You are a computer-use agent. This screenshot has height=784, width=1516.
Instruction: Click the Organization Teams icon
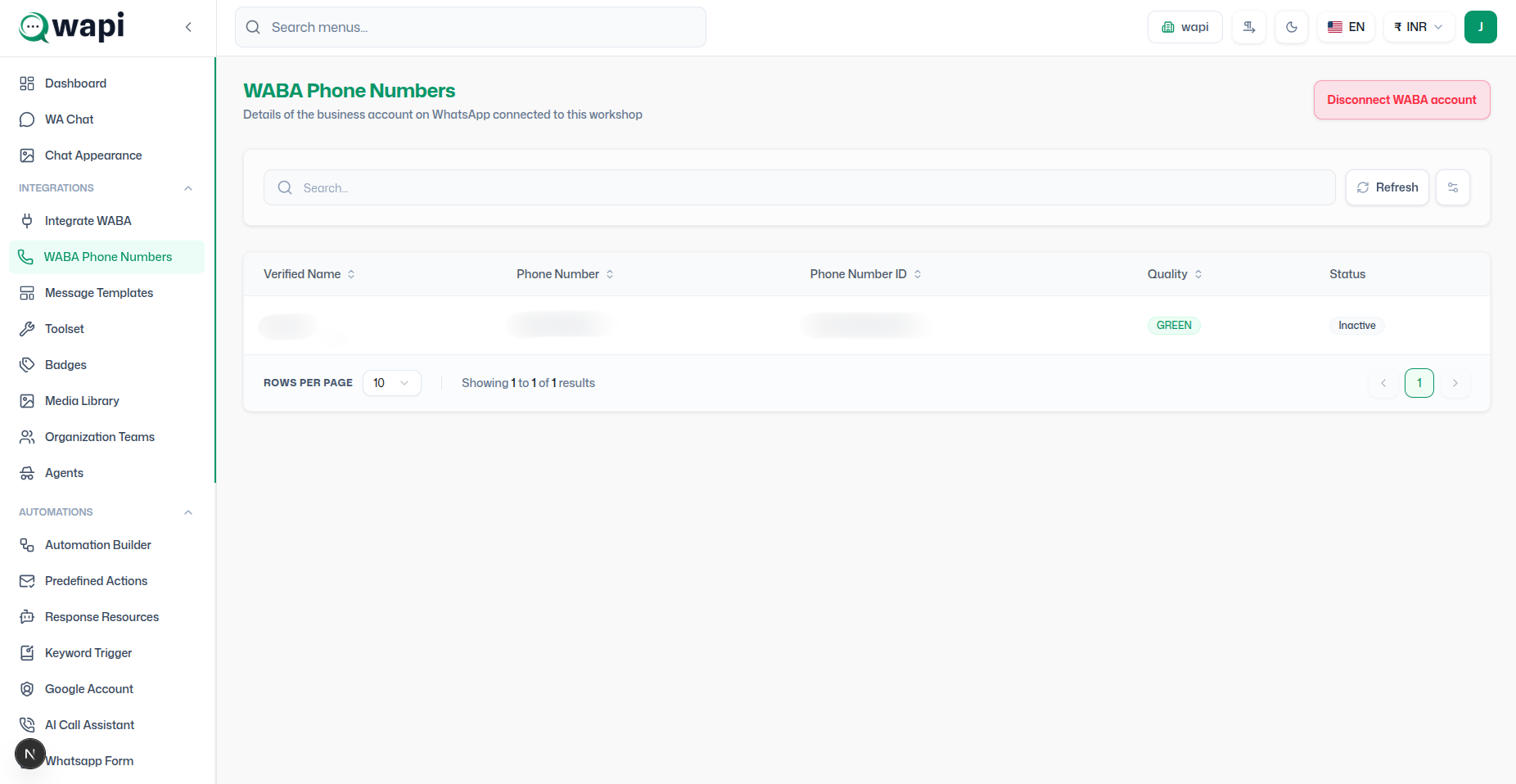27,437
